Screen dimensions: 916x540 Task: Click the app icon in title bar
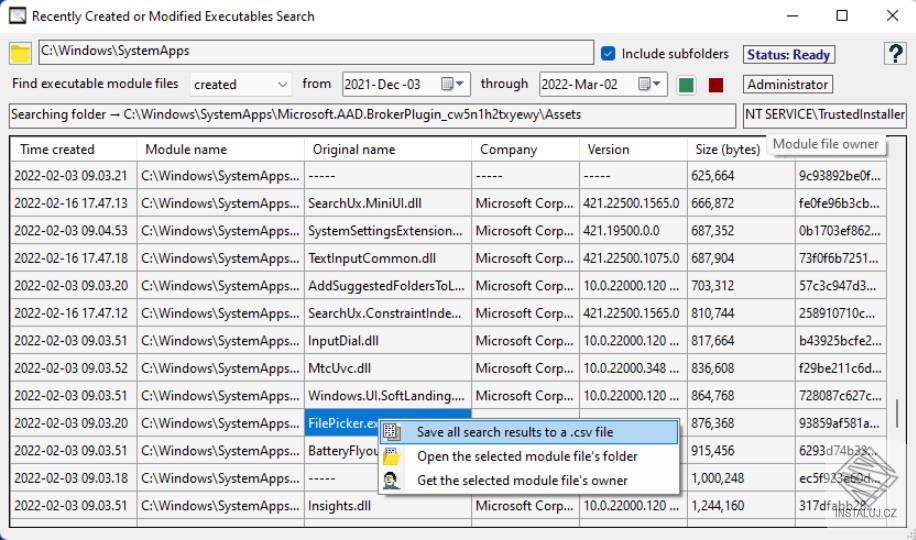[x=18, y=16]
